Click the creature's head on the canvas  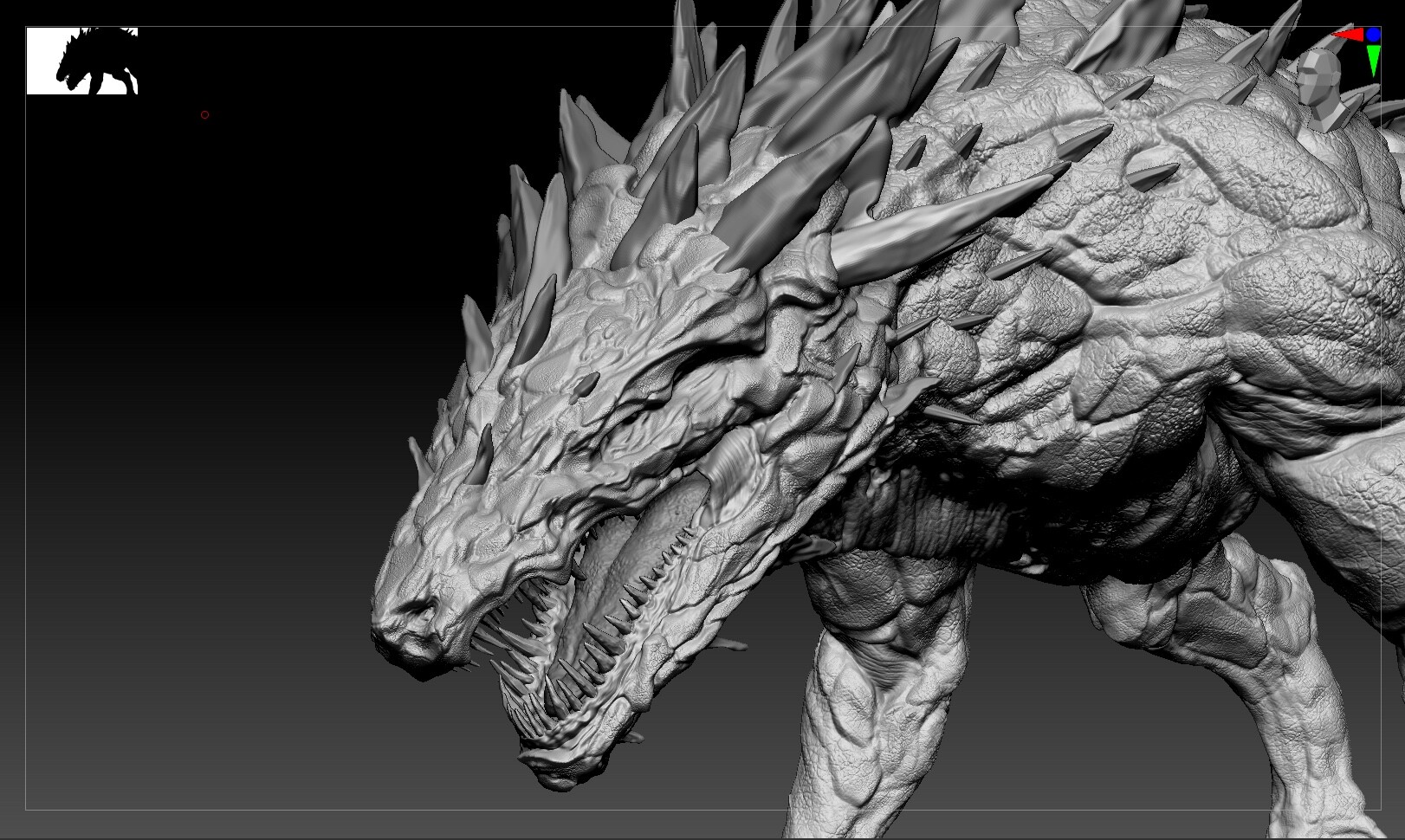click(x=563, y=476)
